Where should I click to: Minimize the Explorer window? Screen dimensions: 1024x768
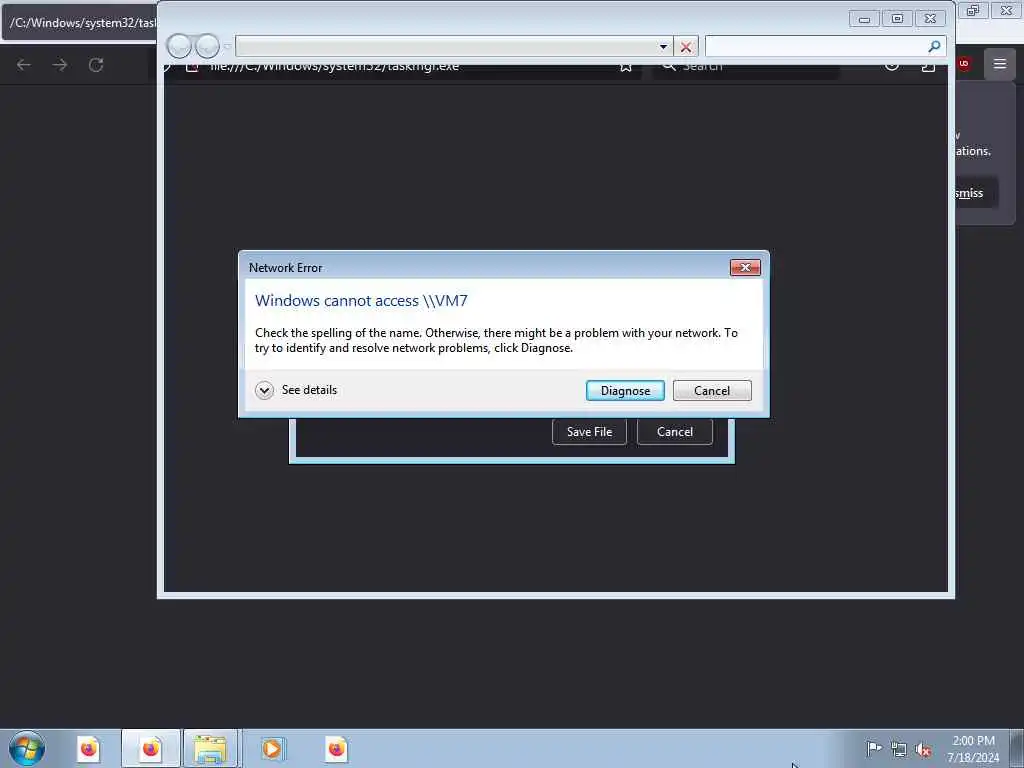865,19
